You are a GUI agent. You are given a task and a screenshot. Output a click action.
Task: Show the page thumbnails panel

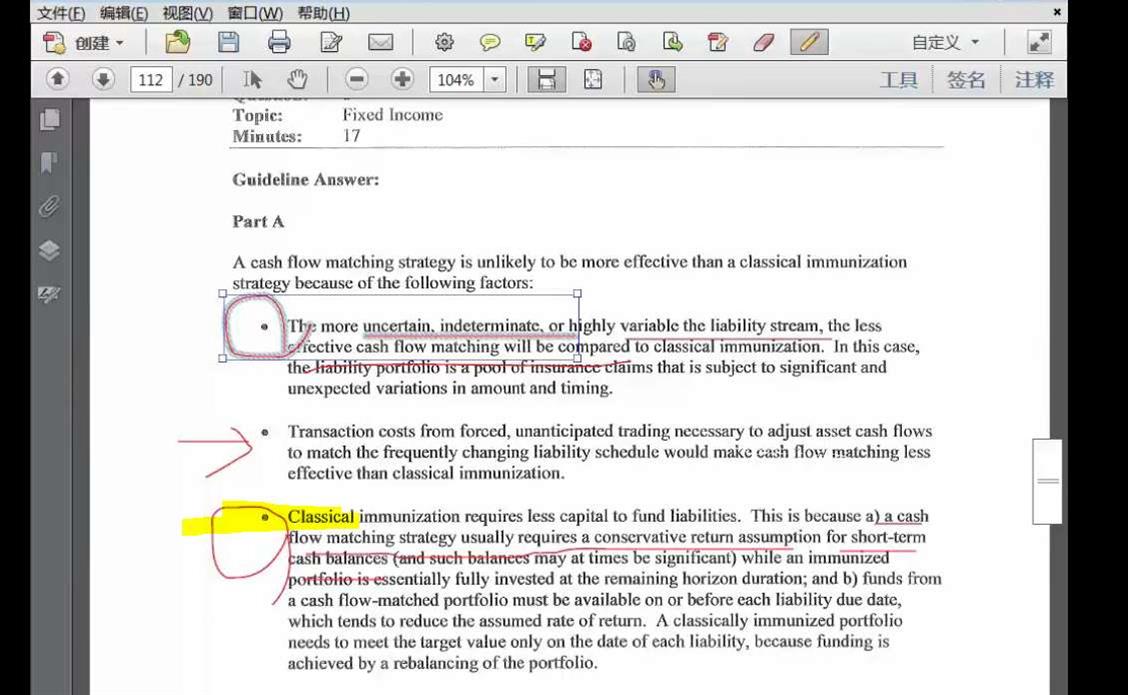[x=50, y=119]
